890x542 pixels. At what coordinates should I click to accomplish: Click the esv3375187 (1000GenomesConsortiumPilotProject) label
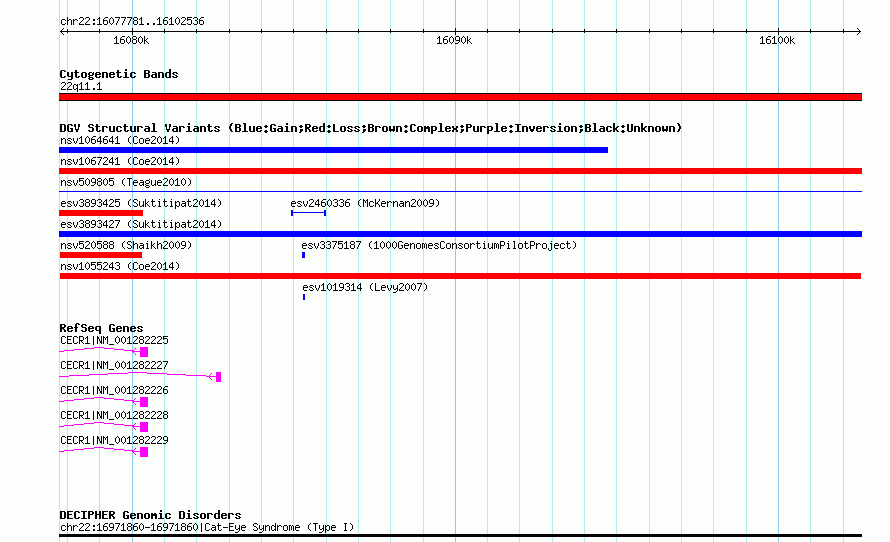click(x=439, y=245)
